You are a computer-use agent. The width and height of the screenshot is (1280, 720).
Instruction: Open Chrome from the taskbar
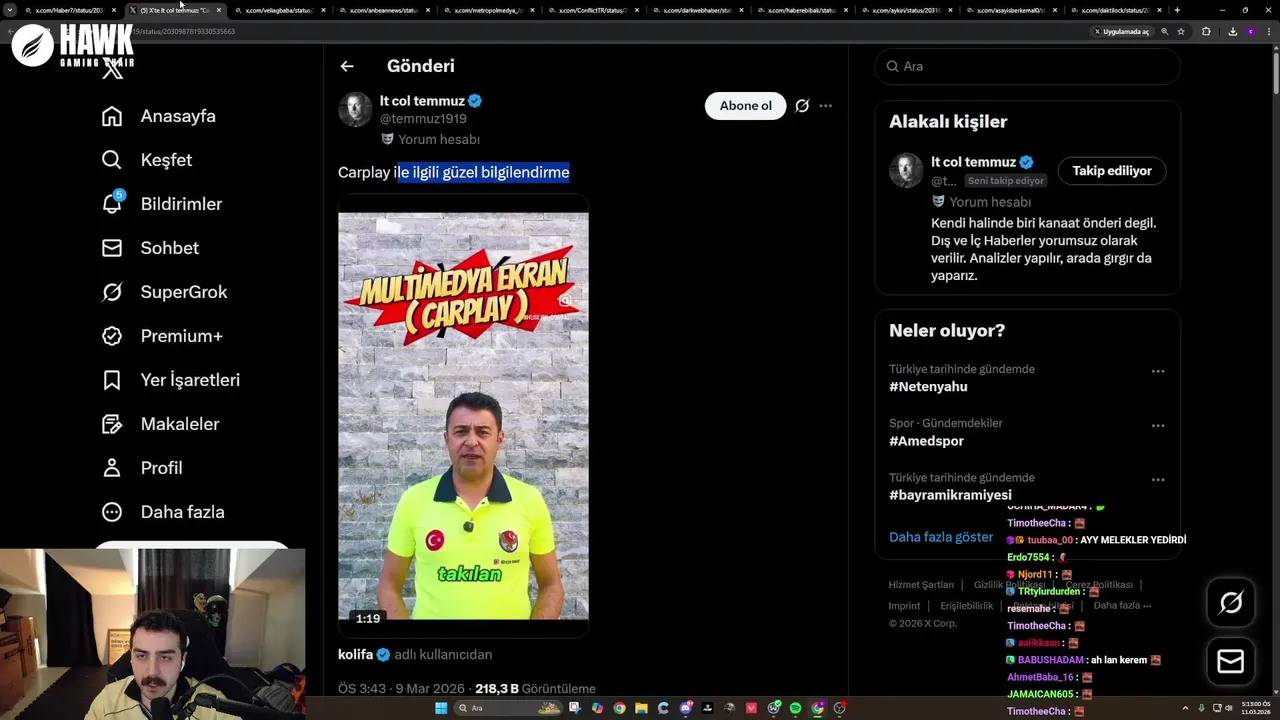tap(619, 708)
